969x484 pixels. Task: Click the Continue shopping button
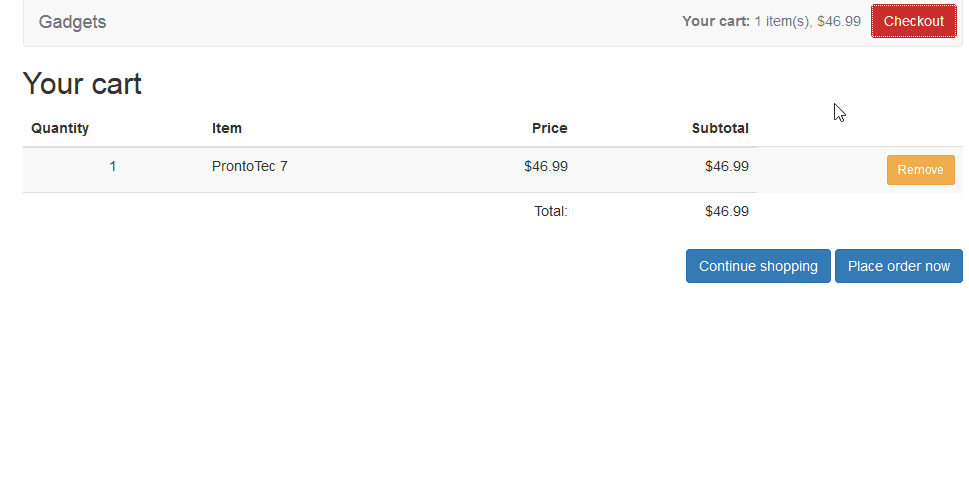(x=758, y=266)
